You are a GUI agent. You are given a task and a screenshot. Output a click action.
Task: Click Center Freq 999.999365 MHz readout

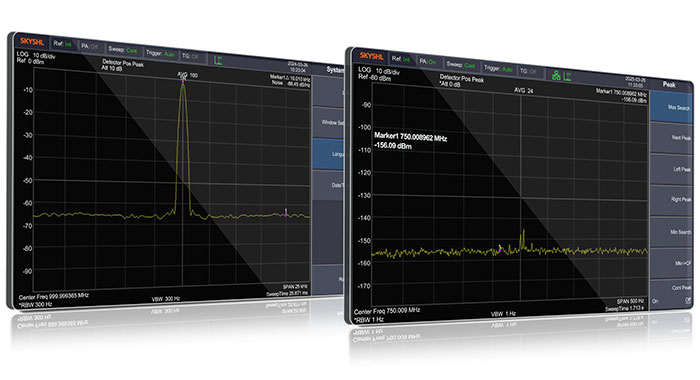click(54, 296)
